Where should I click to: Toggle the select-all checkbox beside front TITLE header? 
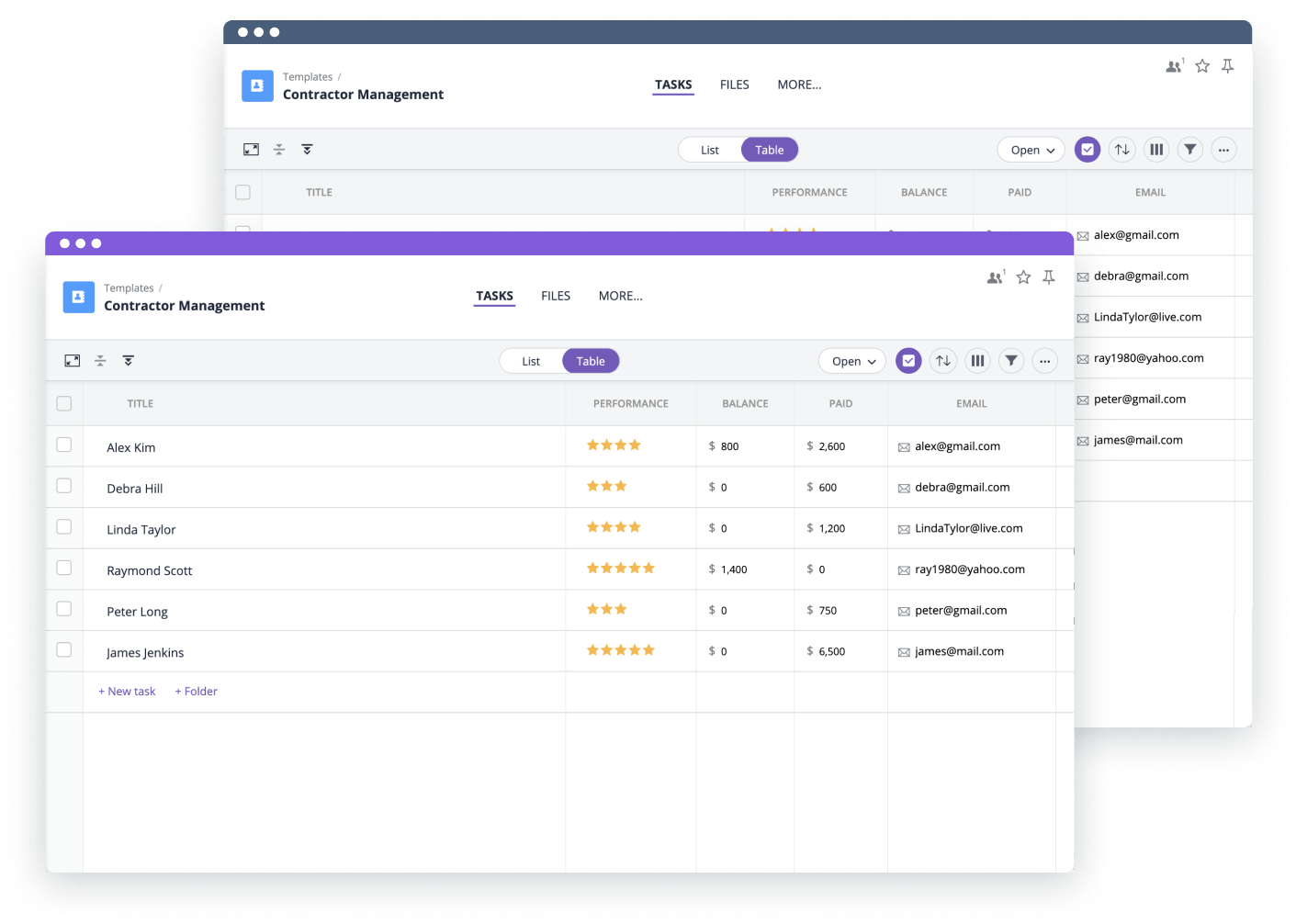point(64,403)
